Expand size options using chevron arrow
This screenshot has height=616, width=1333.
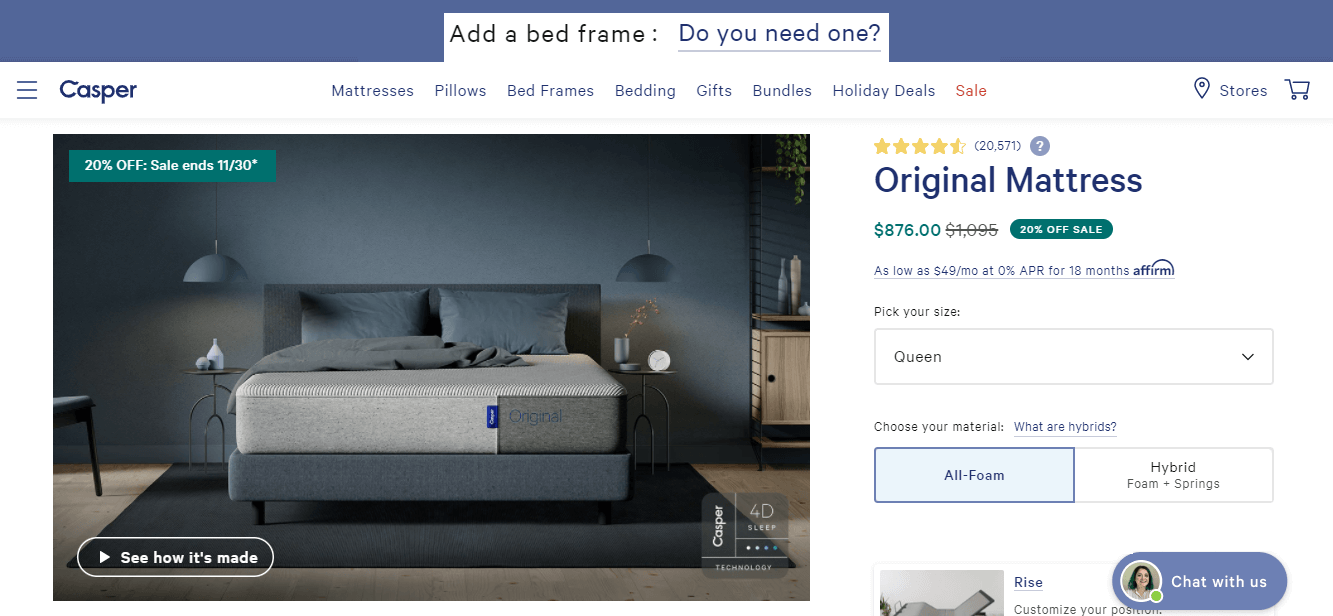pyautogui.click(x=1247, y=357)
